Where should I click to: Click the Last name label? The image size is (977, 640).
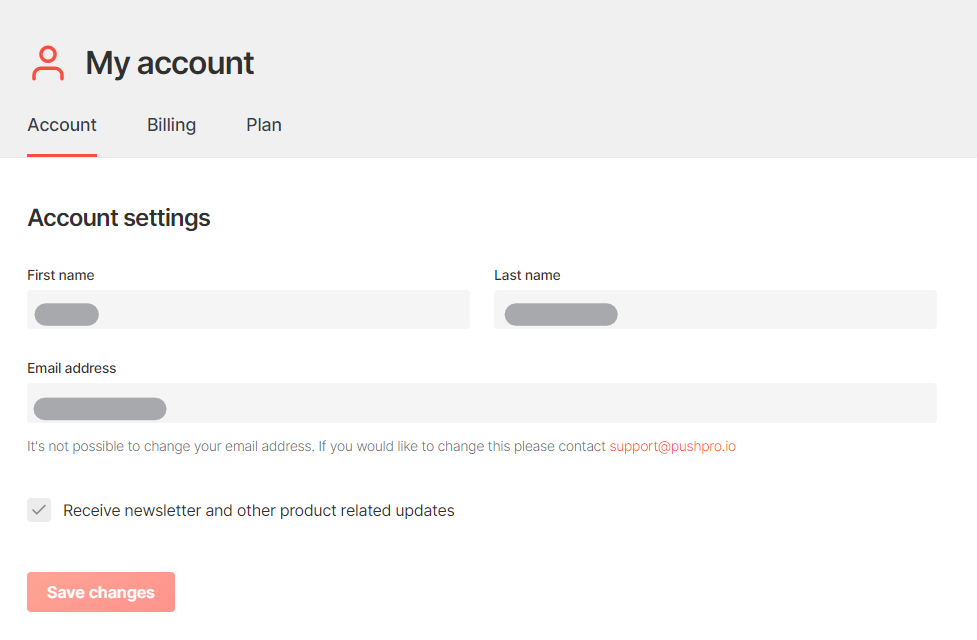[x=527, y=275]
